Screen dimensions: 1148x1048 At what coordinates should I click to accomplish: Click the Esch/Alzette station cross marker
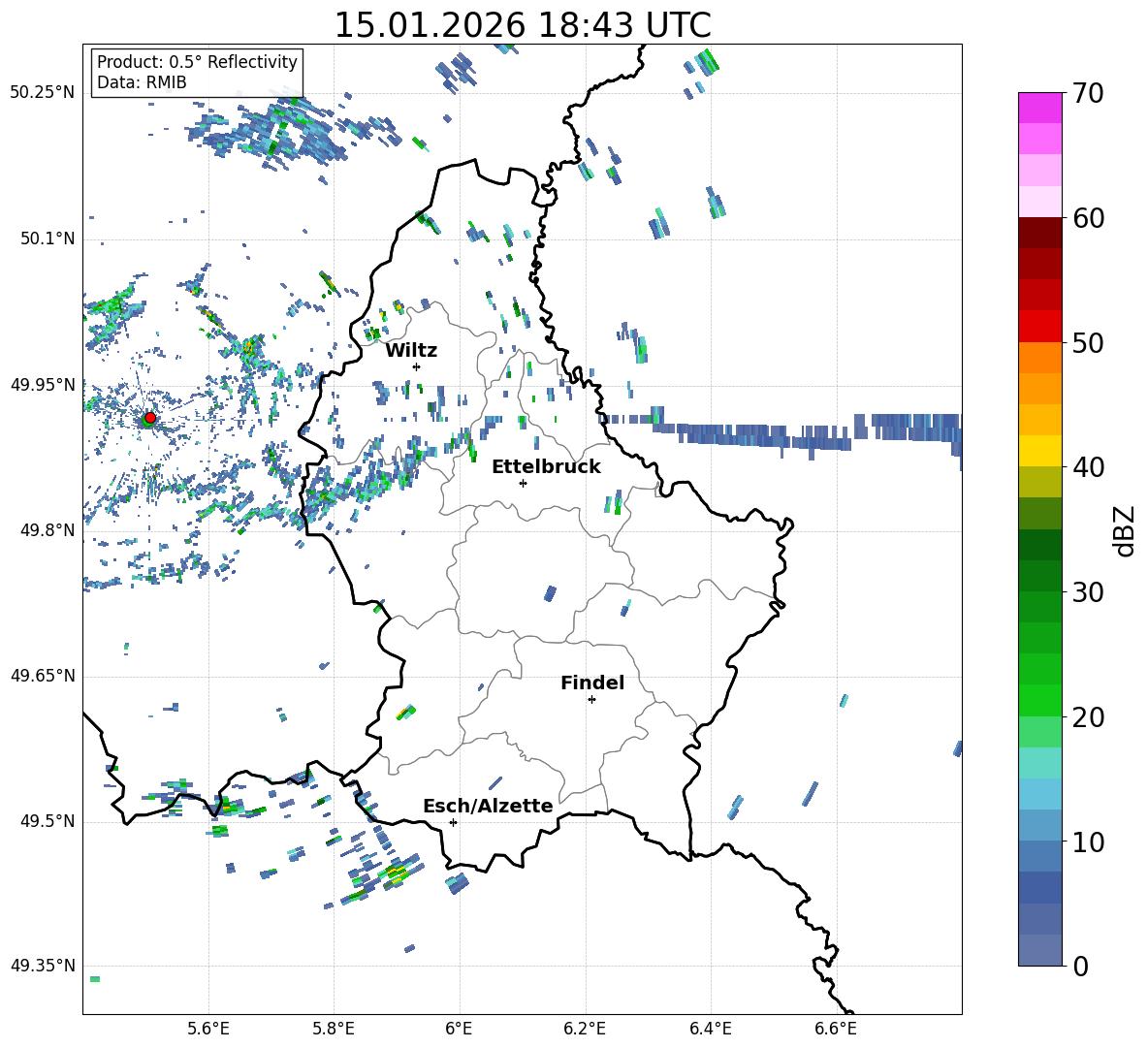pyautogui.click(x=453, y=822)
